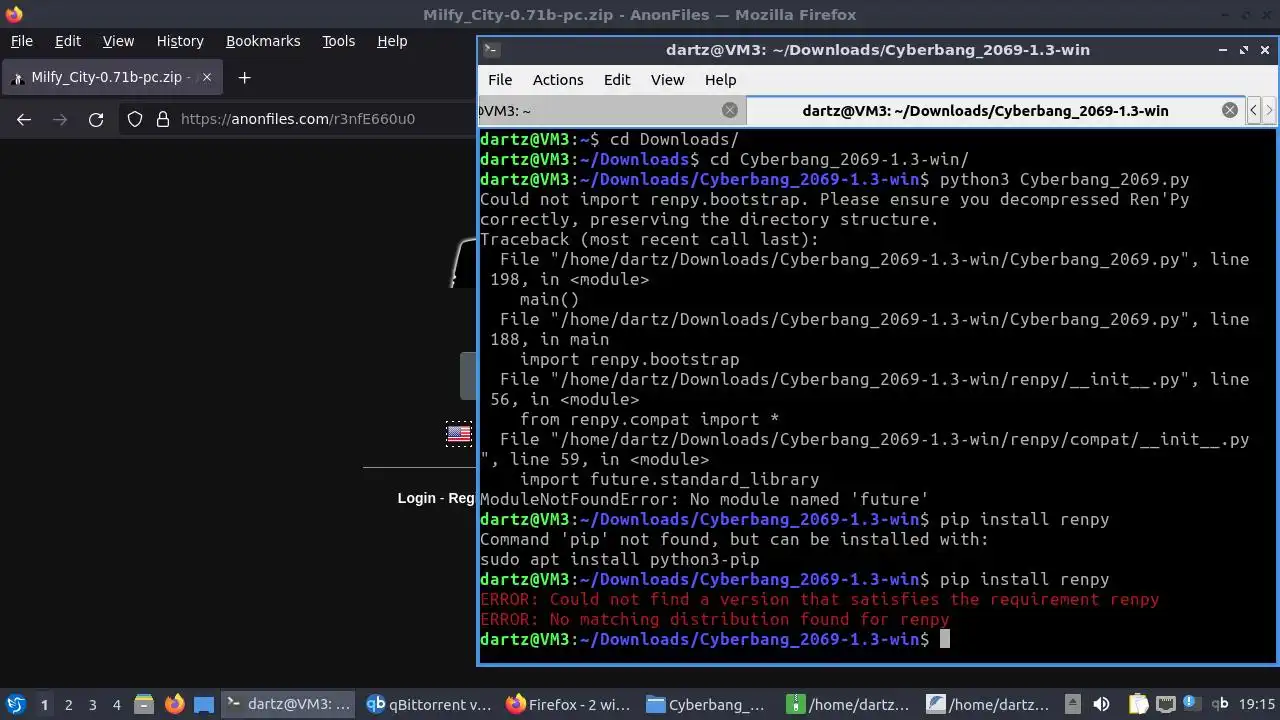The width and height of the screenshot is (1280, 720).
Task: Select workspace 1 in the pager
Action: 44,704
